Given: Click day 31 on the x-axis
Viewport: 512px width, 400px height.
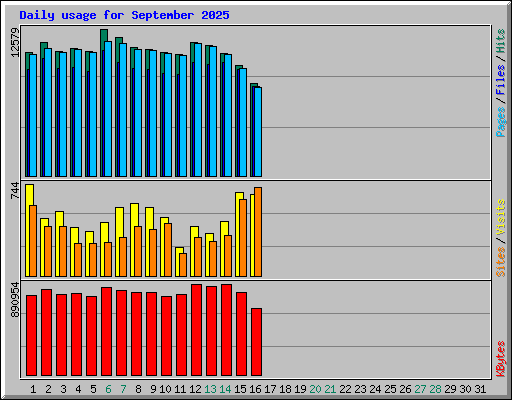Looking at the screenshot, I should coord(480,389).
